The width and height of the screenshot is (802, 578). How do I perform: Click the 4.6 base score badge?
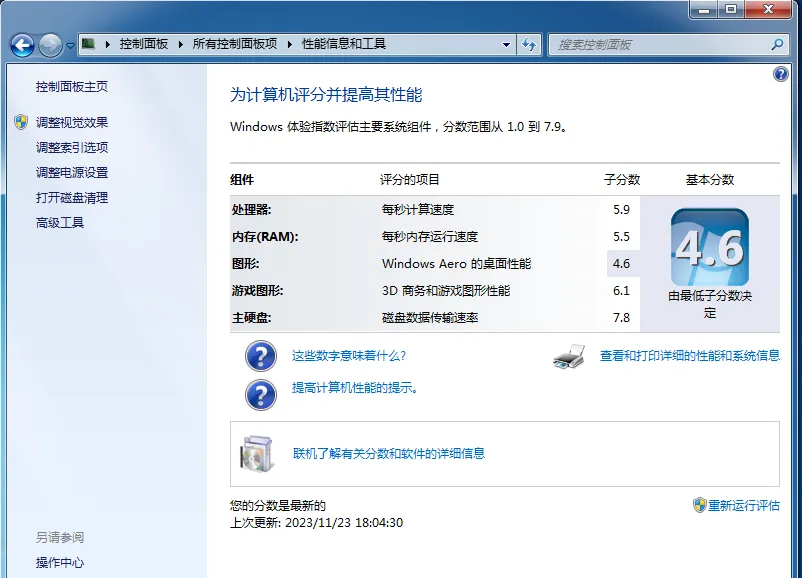(709, 246)
